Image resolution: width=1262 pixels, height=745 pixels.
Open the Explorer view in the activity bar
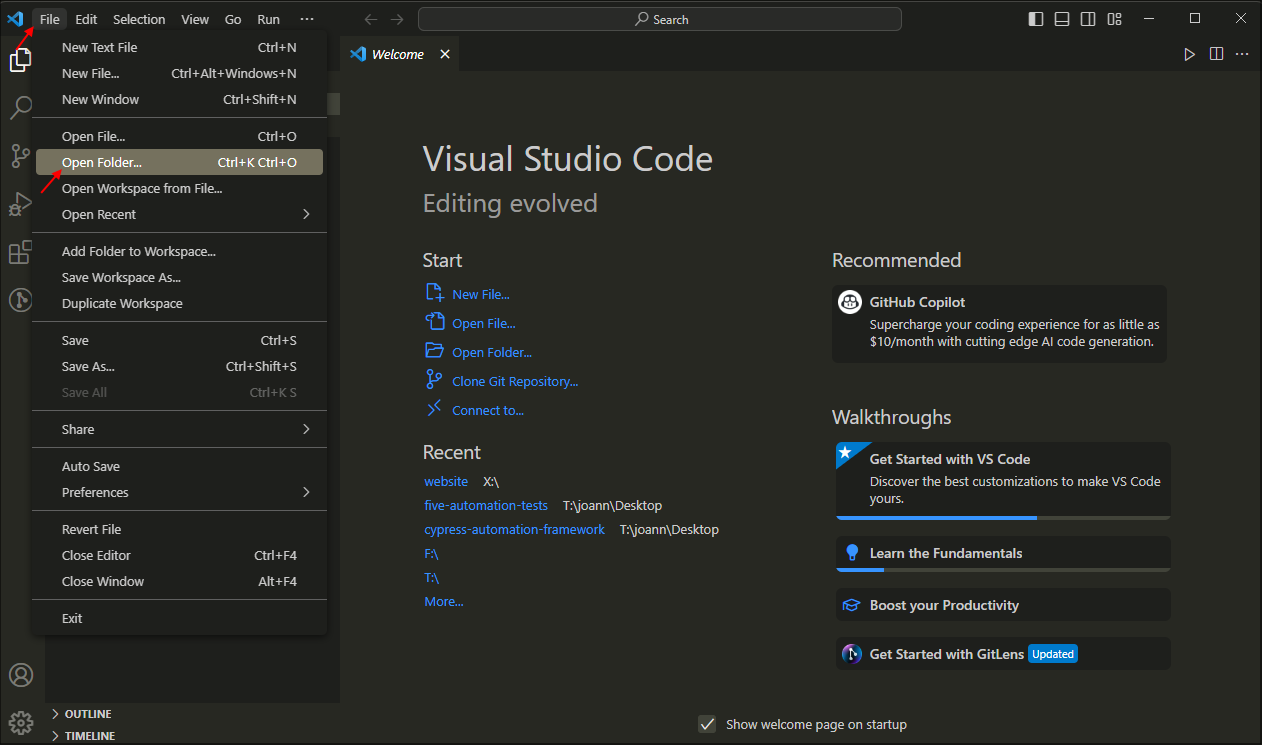pos(20,60)
